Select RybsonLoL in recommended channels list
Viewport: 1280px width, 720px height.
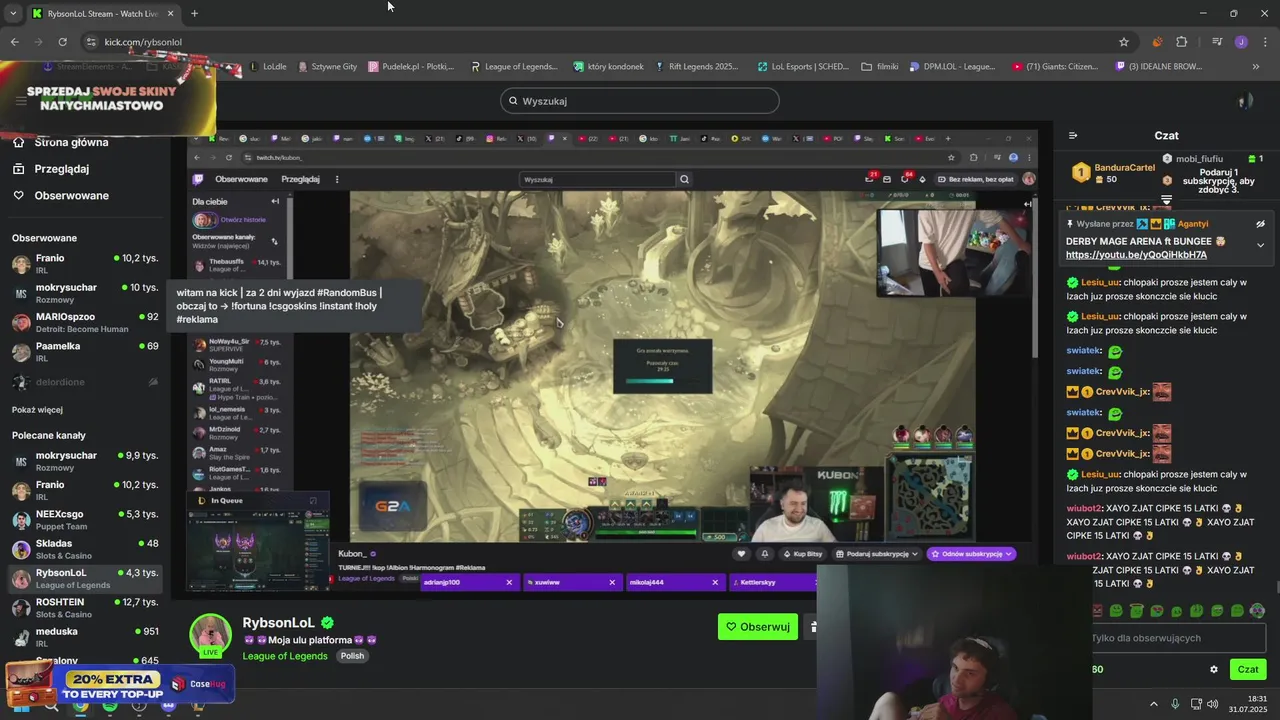click(x=85, y=579)
